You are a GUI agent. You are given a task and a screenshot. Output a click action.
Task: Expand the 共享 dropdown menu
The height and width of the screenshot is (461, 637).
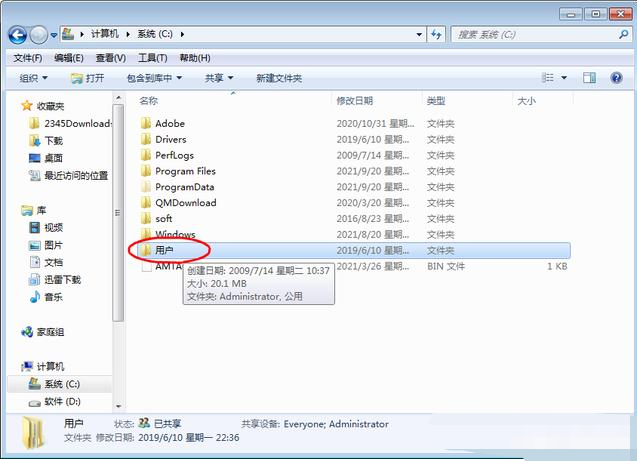click(219, 78)
